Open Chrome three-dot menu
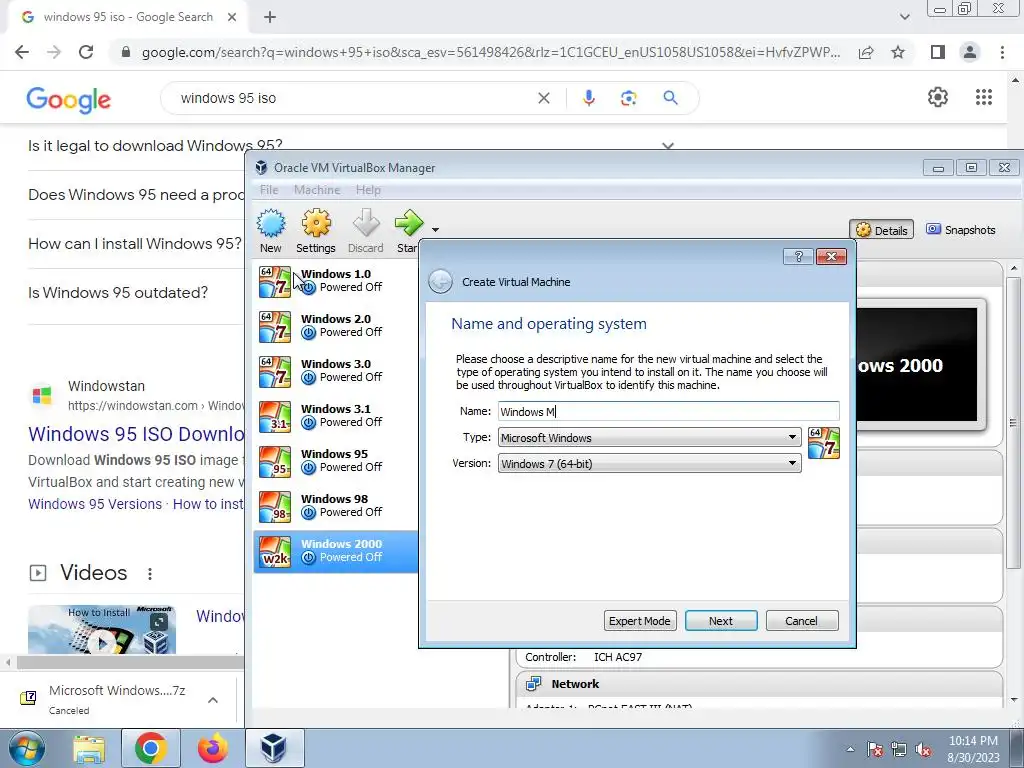 [x=1002, y=52]
